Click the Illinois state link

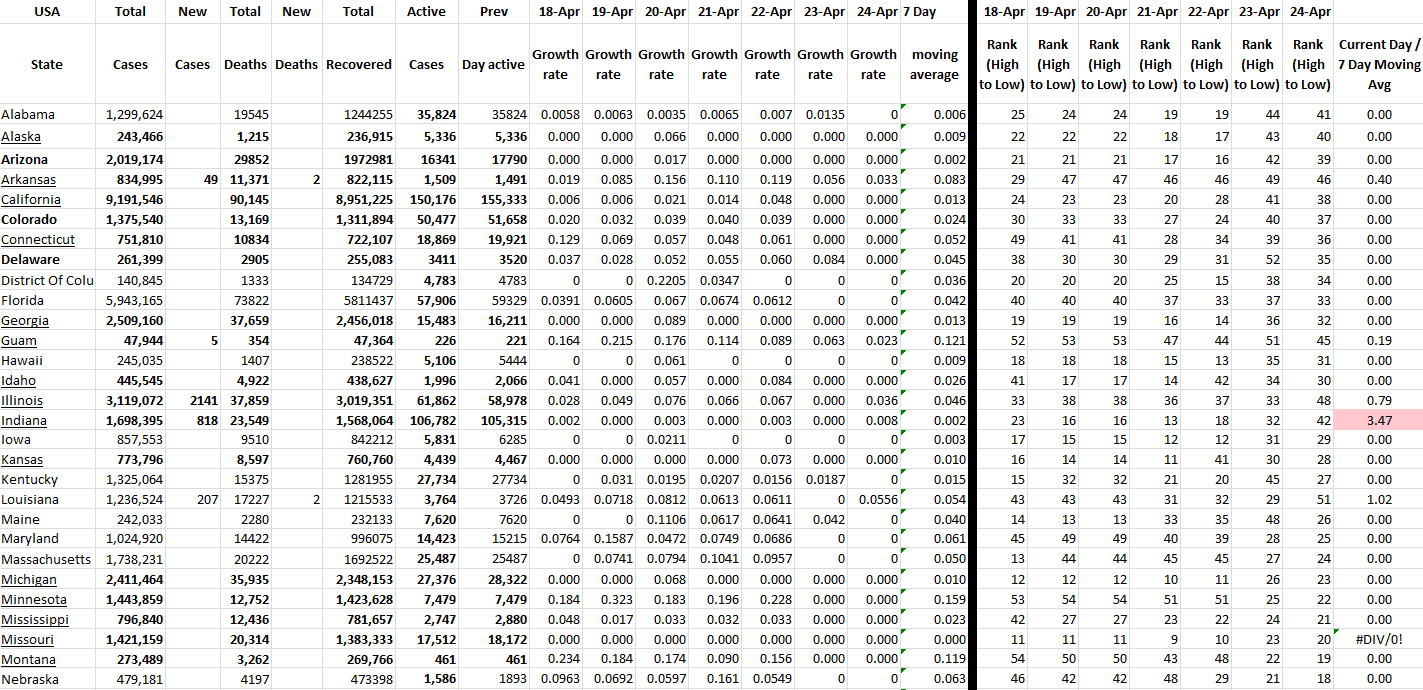(22, 400)
